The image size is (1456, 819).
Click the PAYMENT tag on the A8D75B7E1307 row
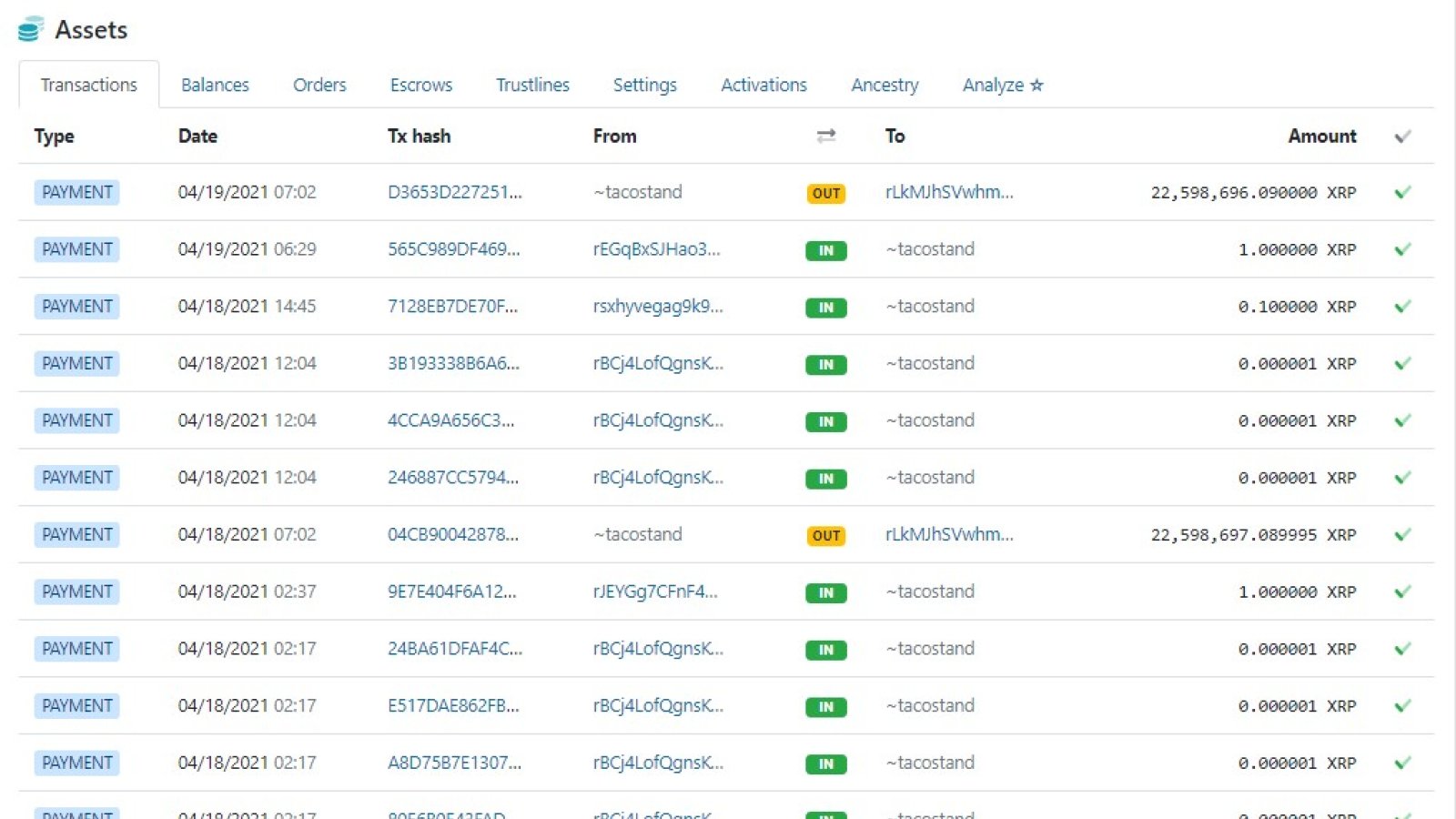pyautogui.click(x=77, y=763)
